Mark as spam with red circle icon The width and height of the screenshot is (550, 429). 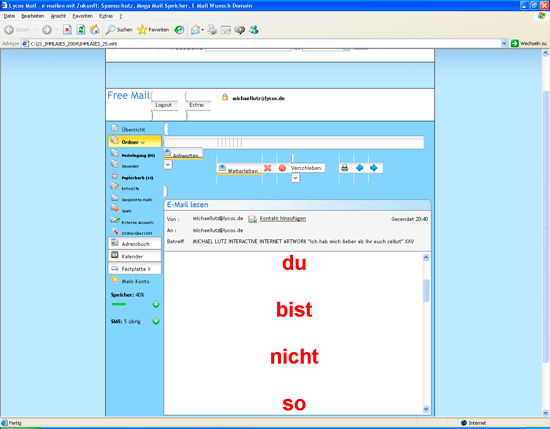point(282,168)
